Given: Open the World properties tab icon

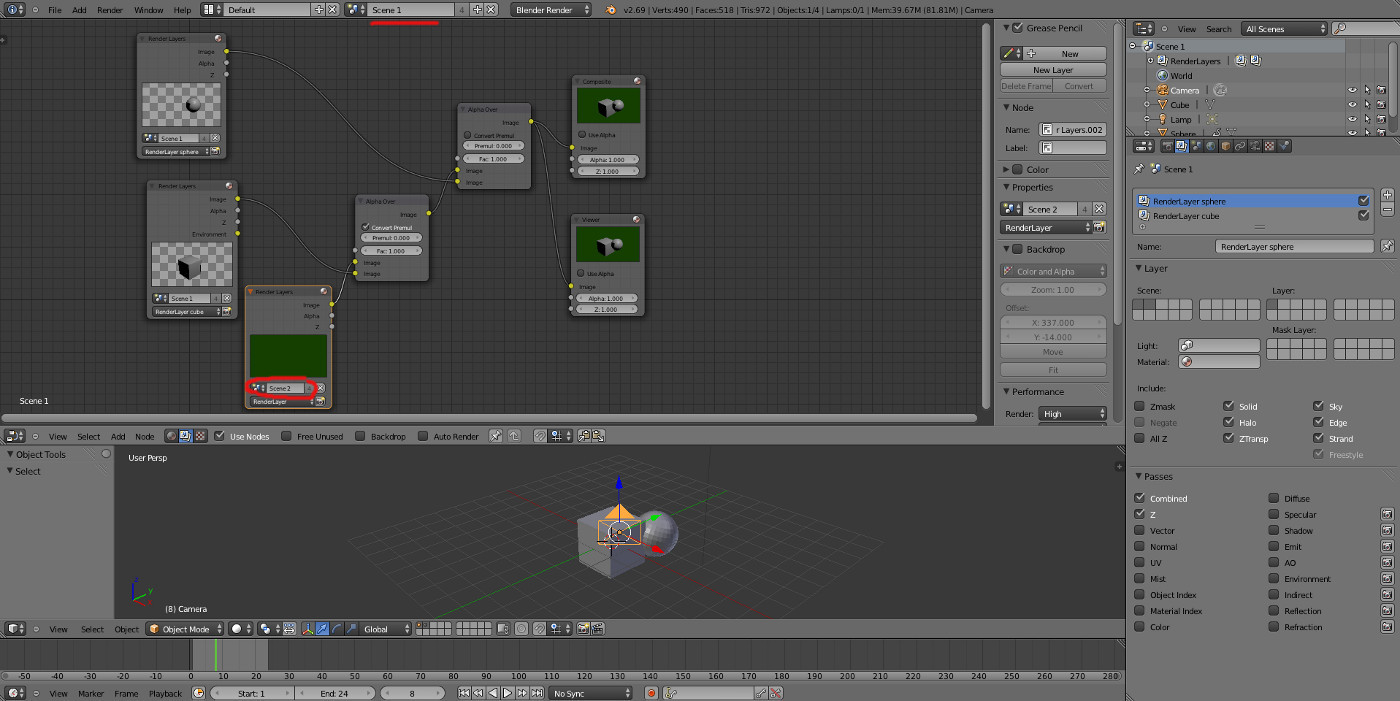Looking at the screenshot, I should coord(1210,146).
